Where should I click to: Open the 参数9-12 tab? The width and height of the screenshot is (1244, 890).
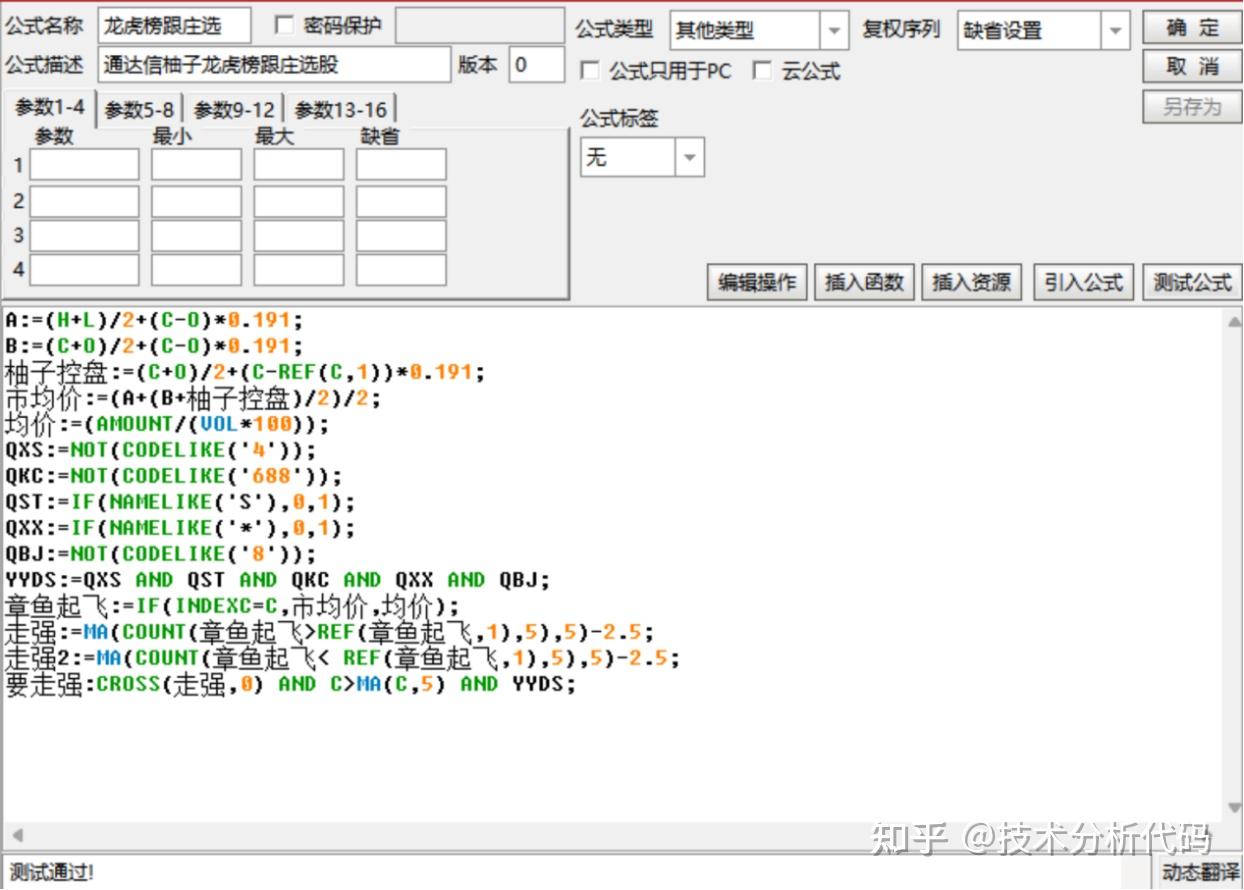coord(234,110)
